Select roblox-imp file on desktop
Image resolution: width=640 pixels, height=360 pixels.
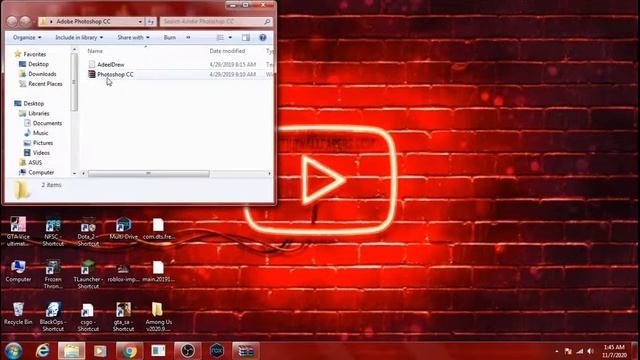[x=123, y=272]
